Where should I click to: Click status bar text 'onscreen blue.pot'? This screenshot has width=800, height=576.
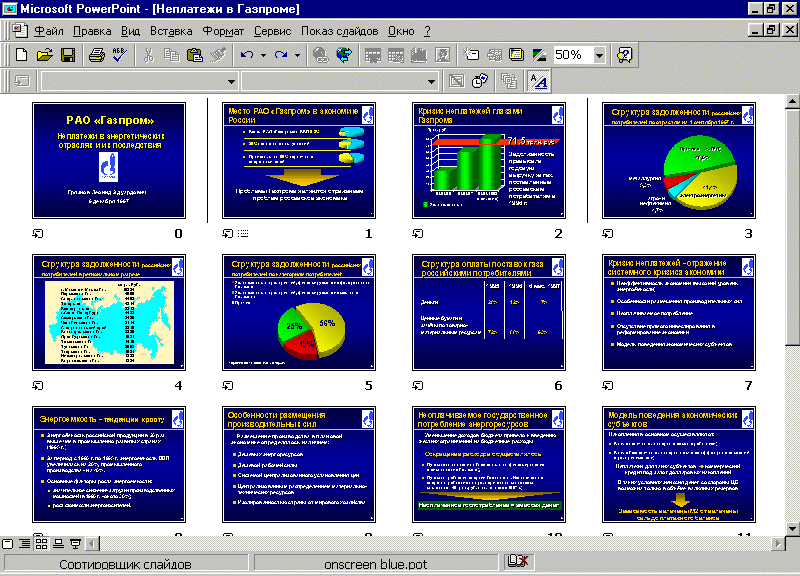click(x=376, y=564)
